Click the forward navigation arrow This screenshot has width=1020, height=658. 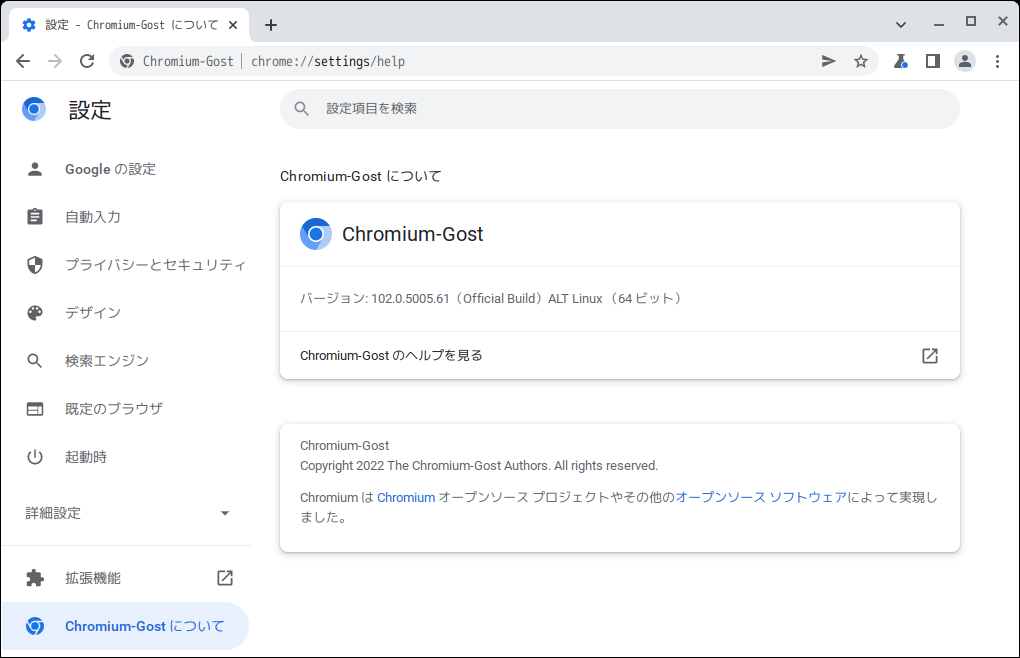pos(55,61)
